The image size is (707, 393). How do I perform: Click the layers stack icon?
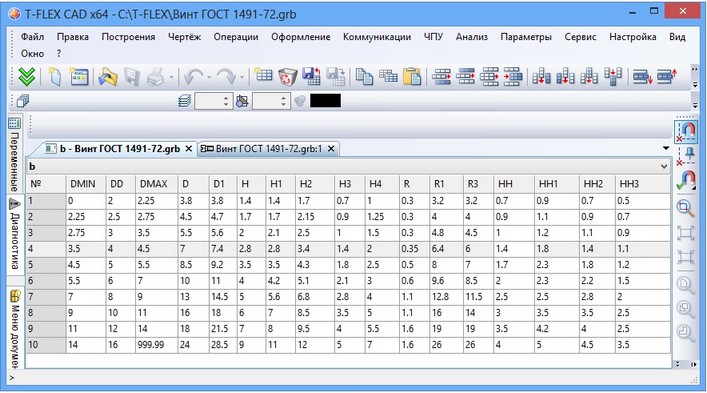pos(184,101)
